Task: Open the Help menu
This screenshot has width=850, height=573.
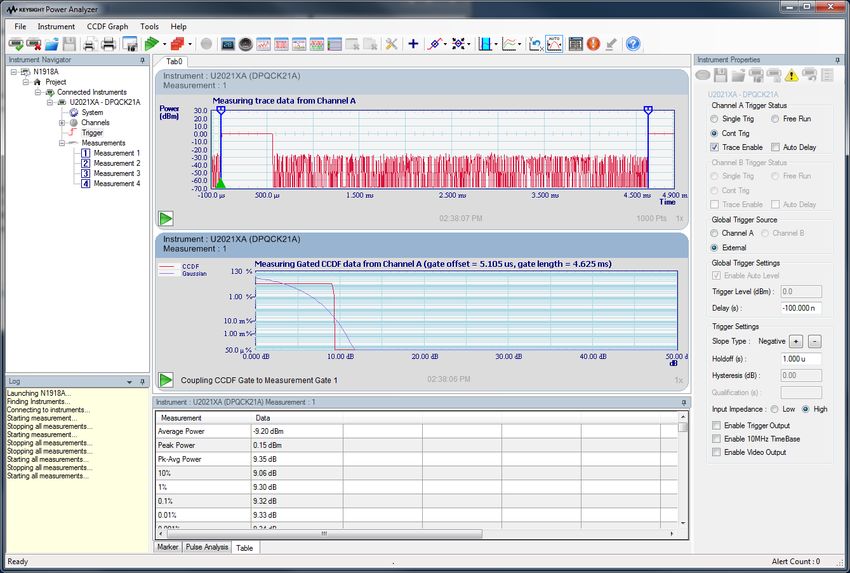Action: click(178, 27)
